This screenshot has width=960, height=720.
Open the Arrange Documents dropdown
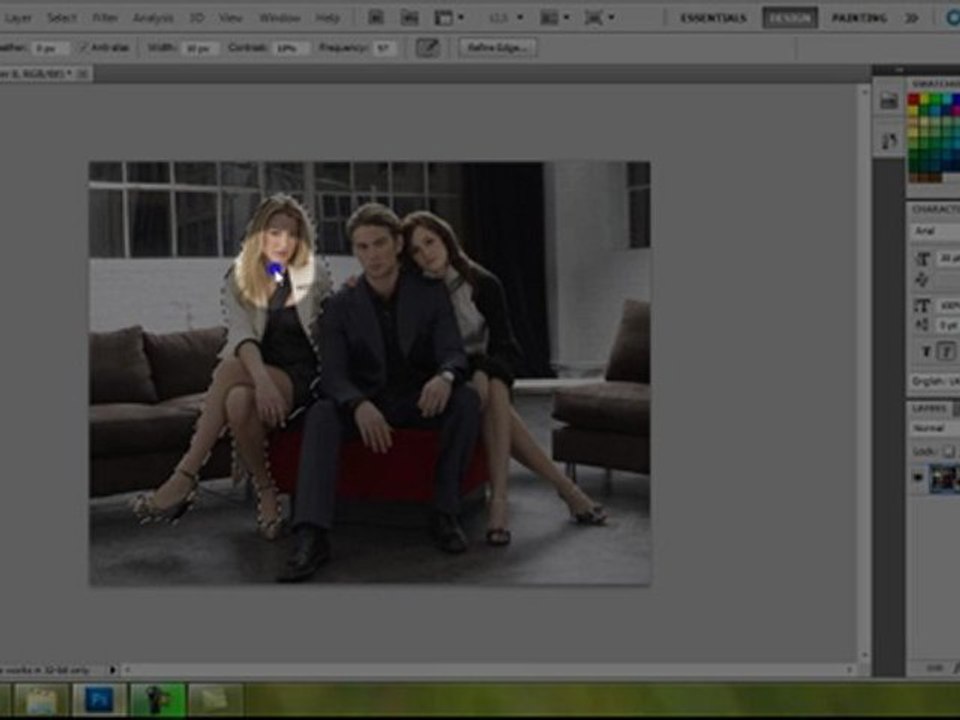pos(555,18)
